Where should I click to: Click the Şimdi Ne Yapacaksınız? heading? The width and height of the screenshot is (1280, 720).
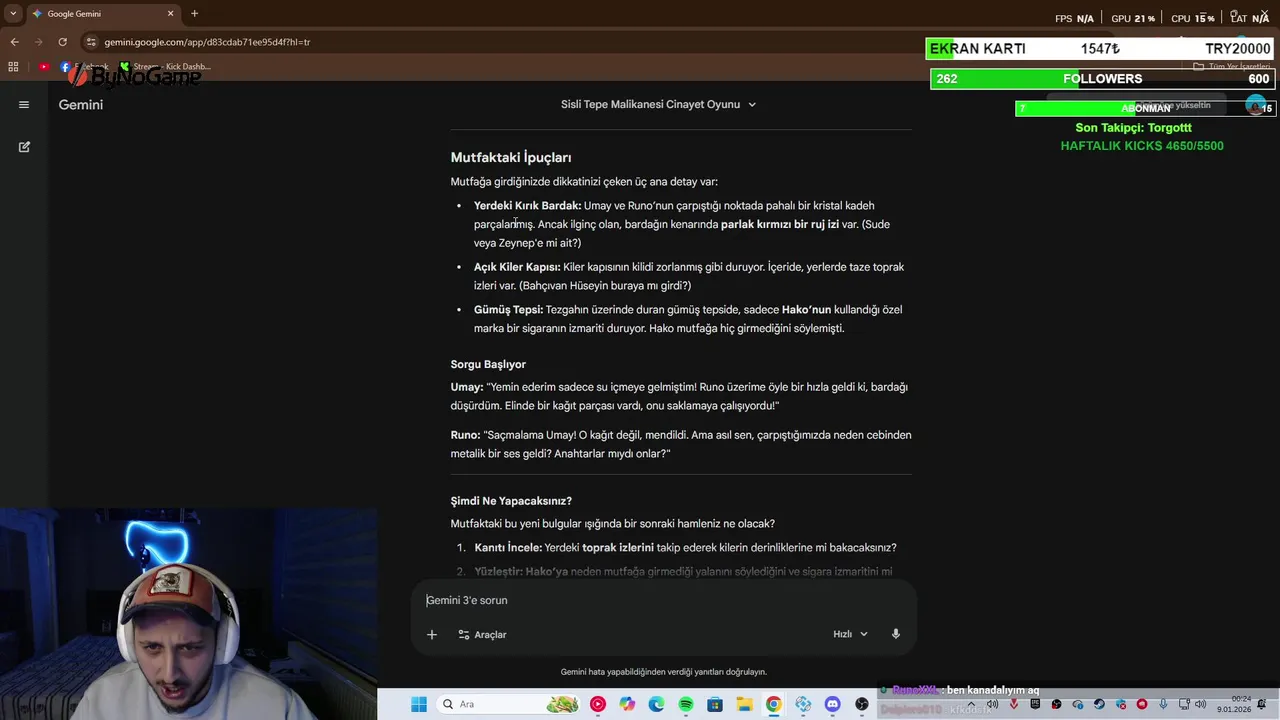(x=511, y=500)
